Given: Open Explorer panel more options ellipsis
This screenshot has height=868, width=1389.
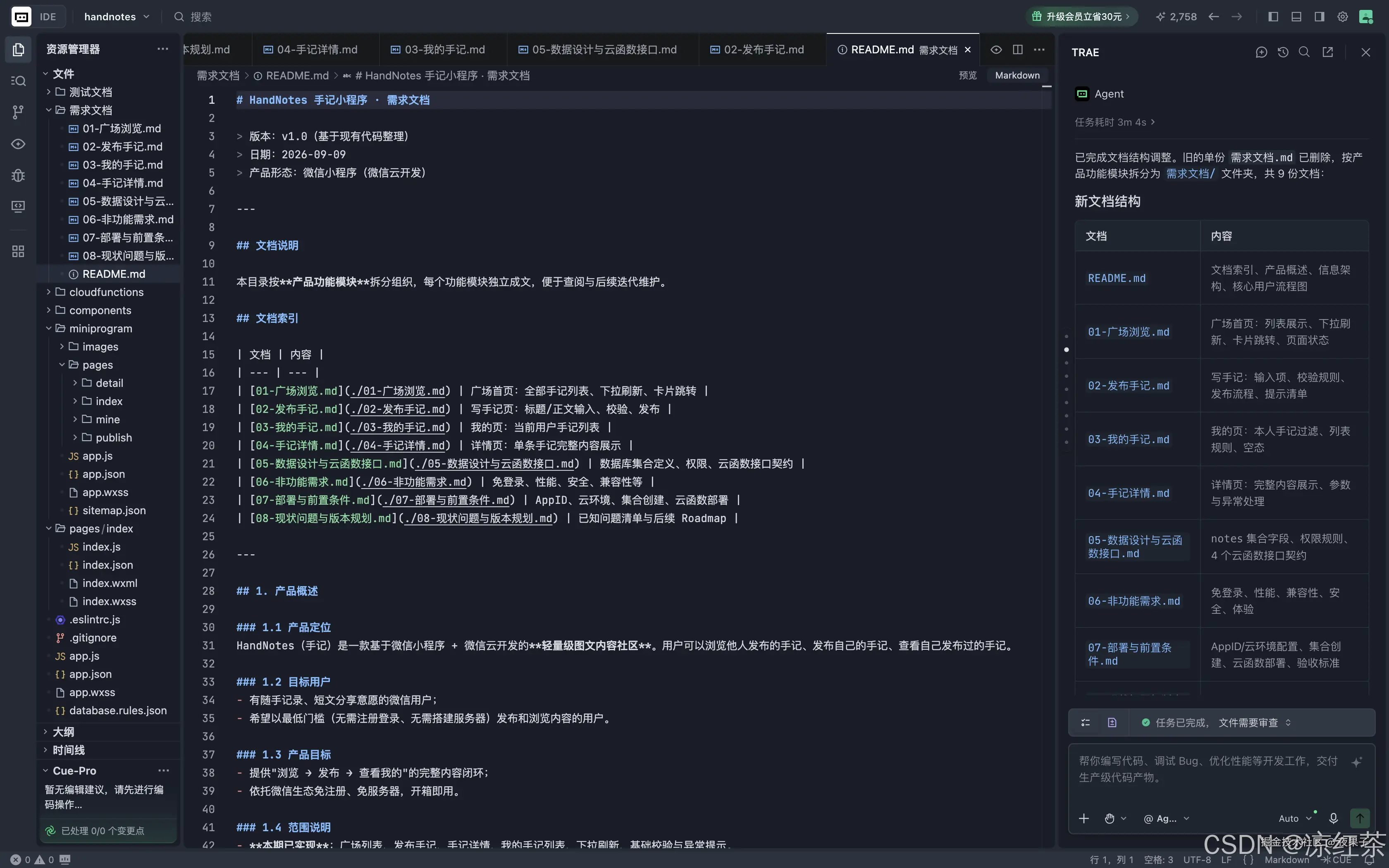Looking at the screenshot, I should tap(163, 49).
